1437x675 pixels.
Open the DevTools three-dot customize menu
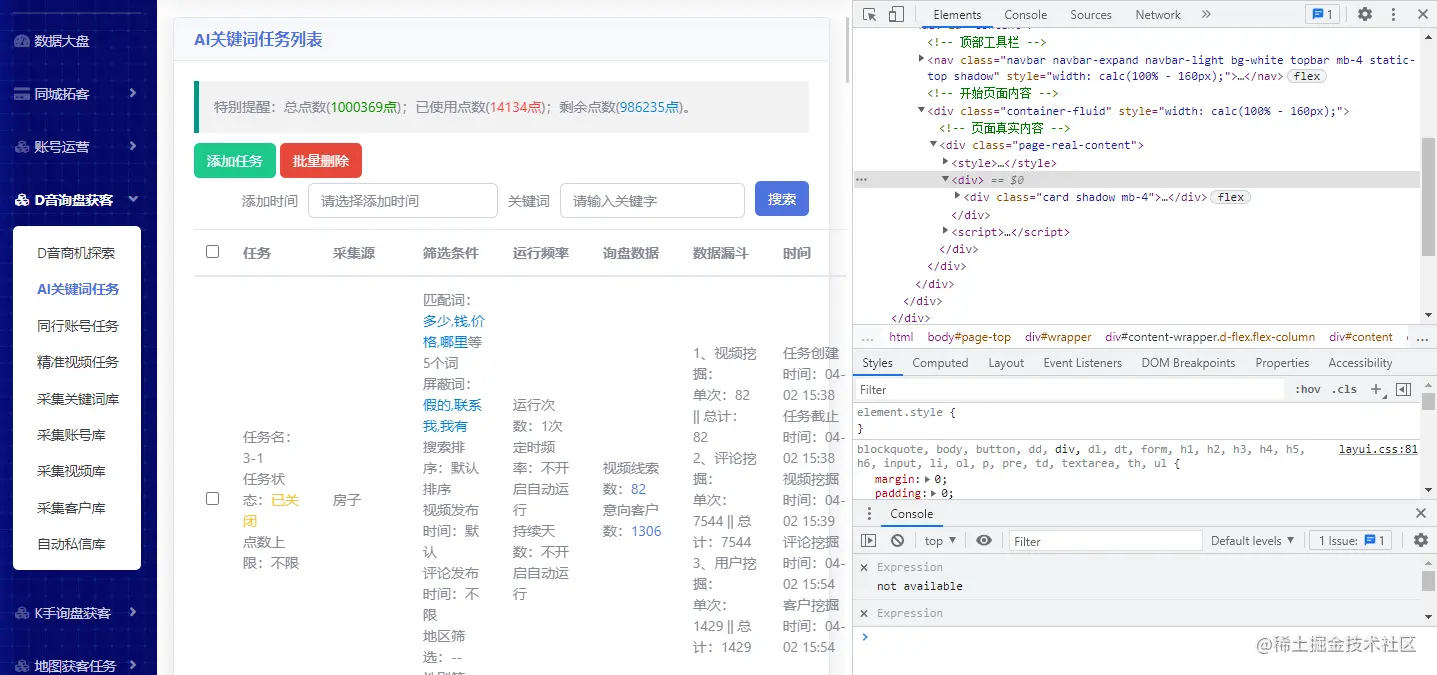[1394, 14]
